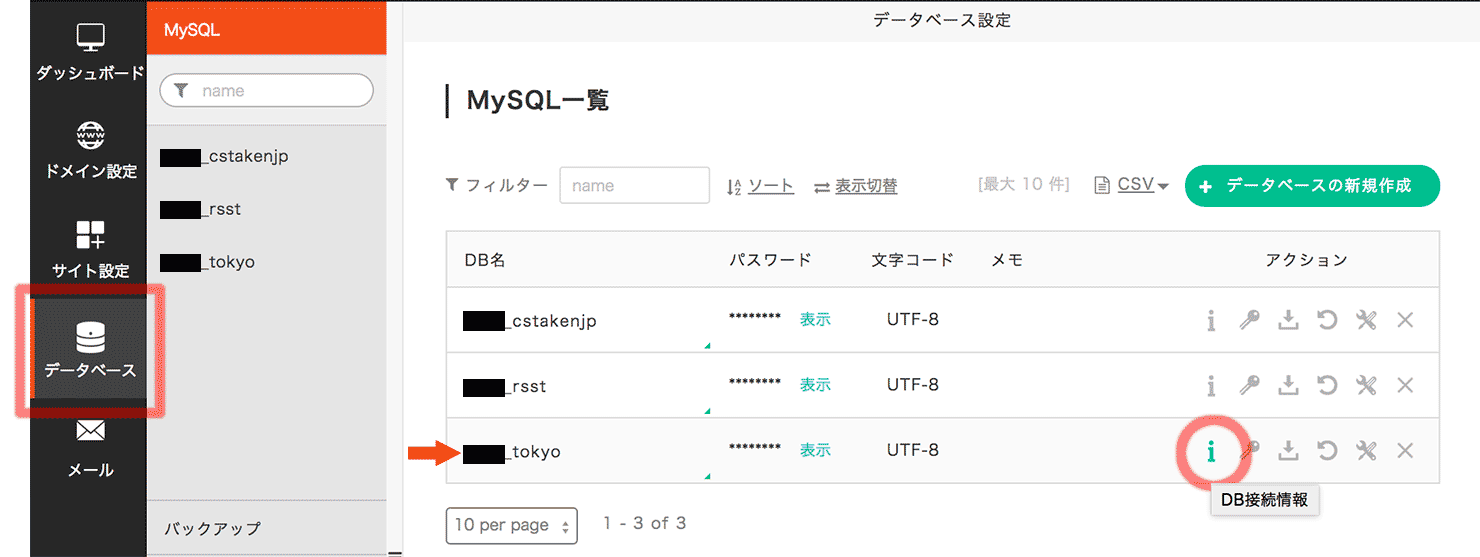Viewport: 1480px width, 557px height.
Task: Click restore icon in the _tokyo row
Action: pyautogui.click(x=1327, y=451)
